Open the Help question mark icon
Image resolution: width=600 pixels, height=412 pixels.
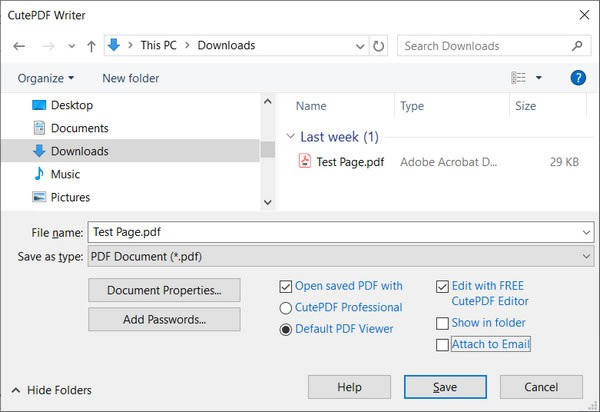click(577, 78)
